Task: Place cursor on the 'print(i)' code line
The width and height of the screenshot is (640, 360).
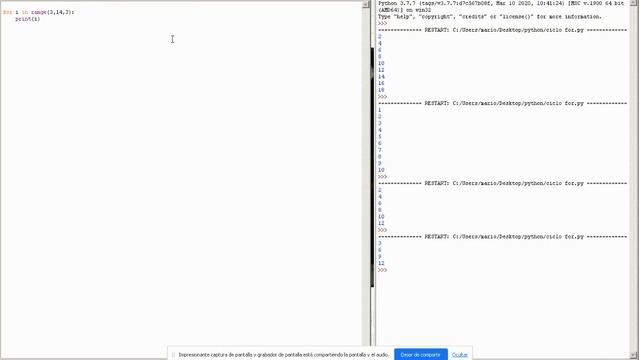Action: pos(28,19)
